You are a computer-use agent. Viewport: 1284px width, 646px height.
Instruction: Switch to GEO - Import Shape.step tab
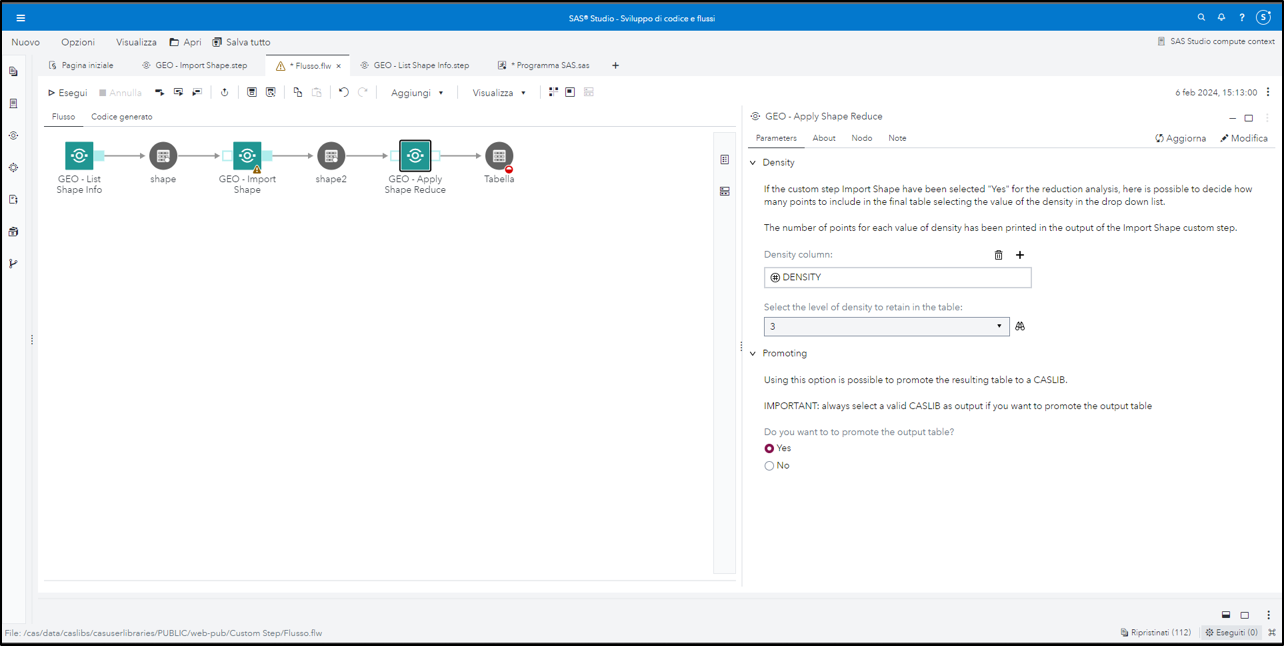tap(194, 66)
